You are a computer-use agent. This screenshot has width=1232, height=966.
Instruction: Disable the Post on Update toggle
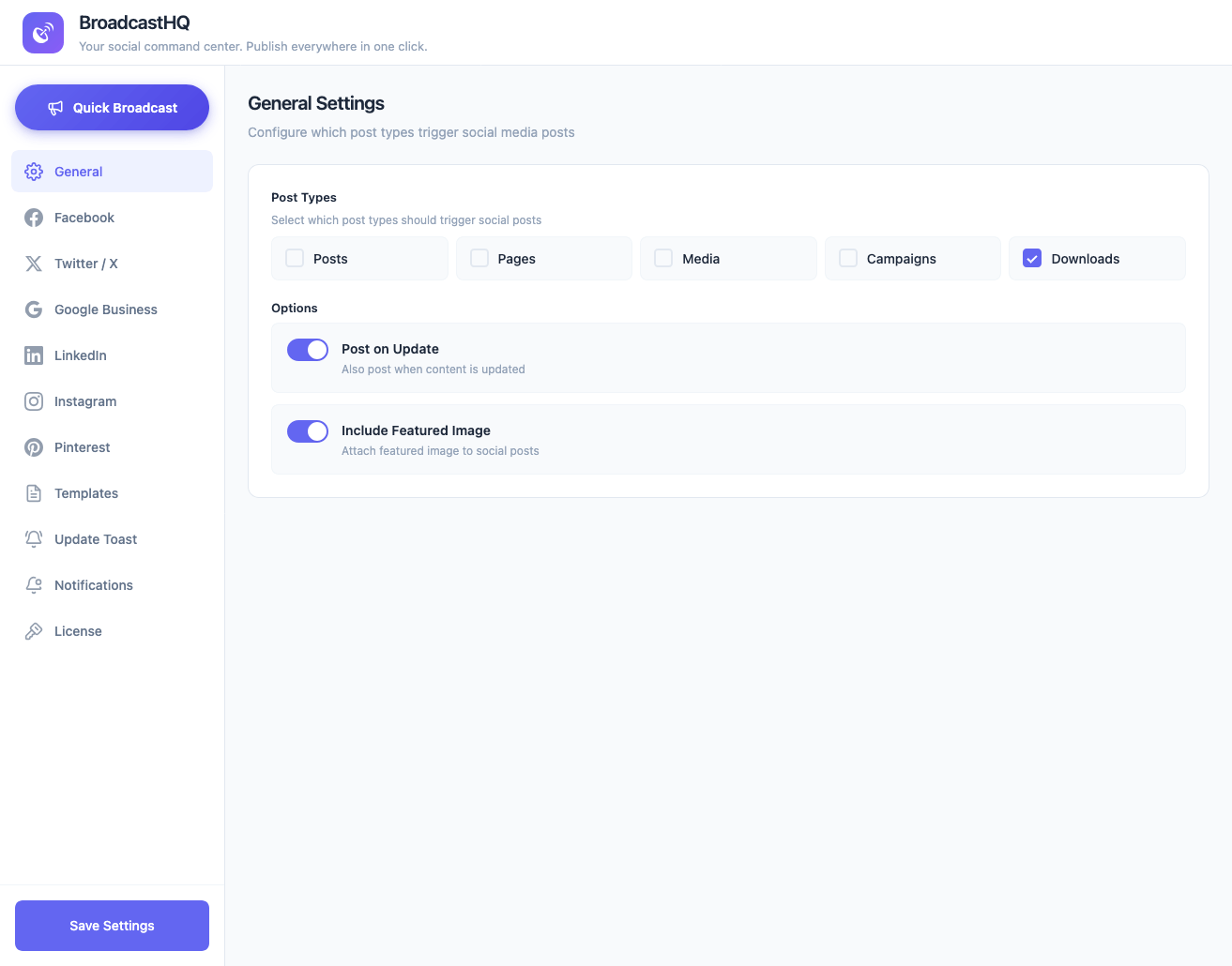coord(307,349)
